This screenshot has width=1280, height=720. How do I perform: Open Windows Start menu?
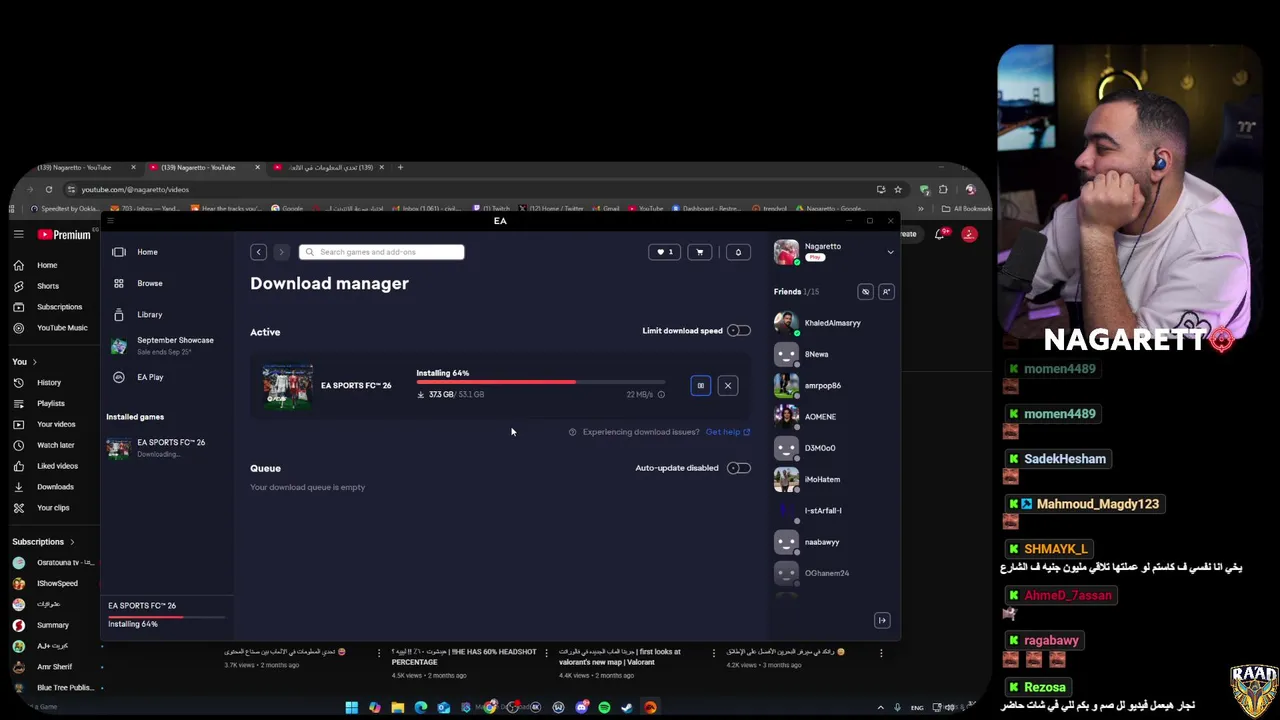tap(352, 708)
